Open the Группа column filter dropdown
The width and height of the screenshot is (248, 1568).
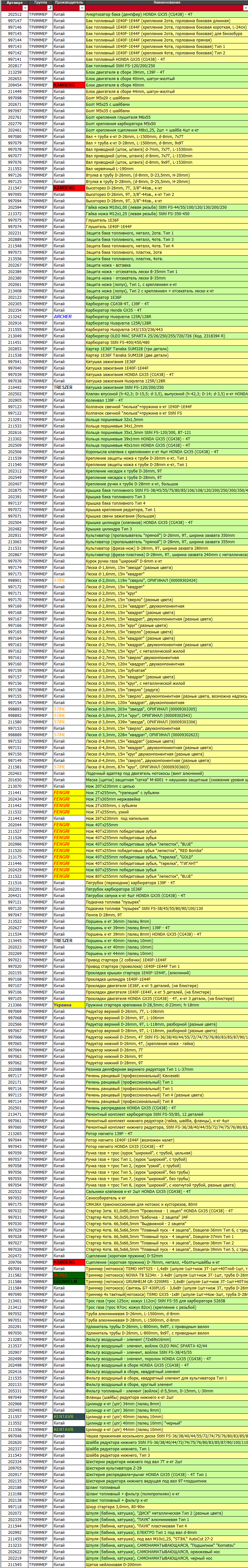(x=50, y=8)
